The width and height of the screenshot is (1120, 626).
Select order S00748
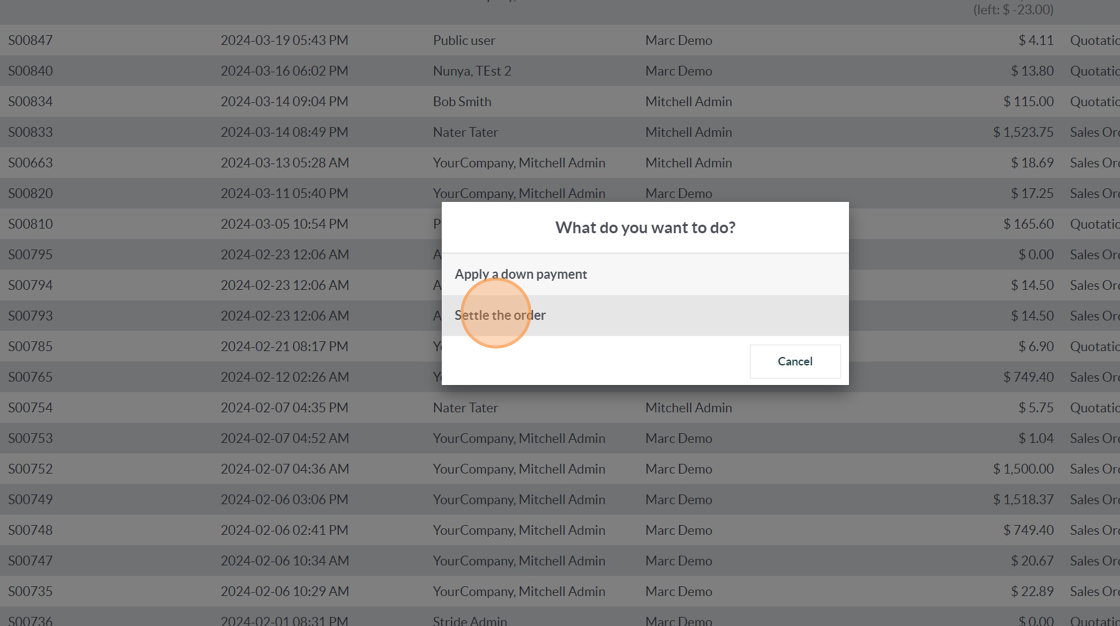[x=30, y=530]
